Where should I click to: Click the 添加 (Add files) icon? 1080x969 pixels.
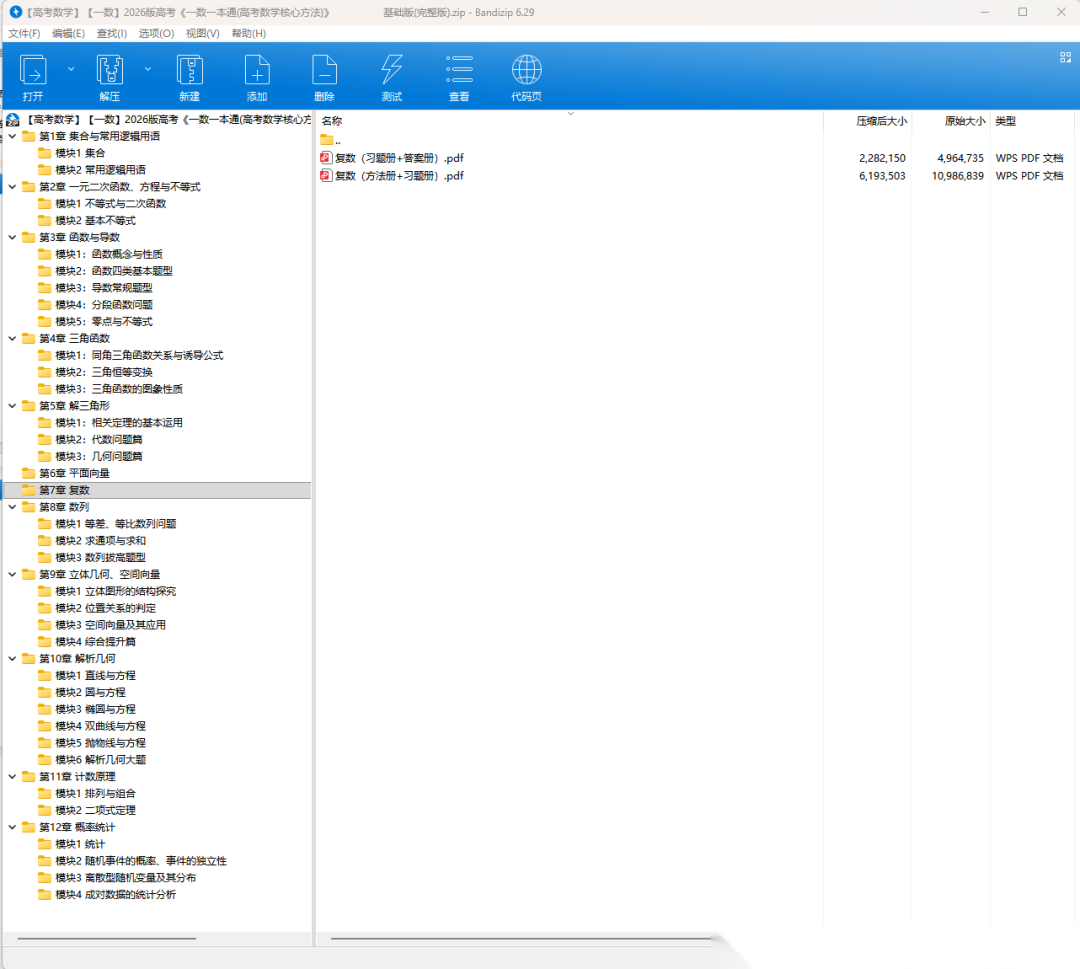pyautogui.click(x=257, y=70)
